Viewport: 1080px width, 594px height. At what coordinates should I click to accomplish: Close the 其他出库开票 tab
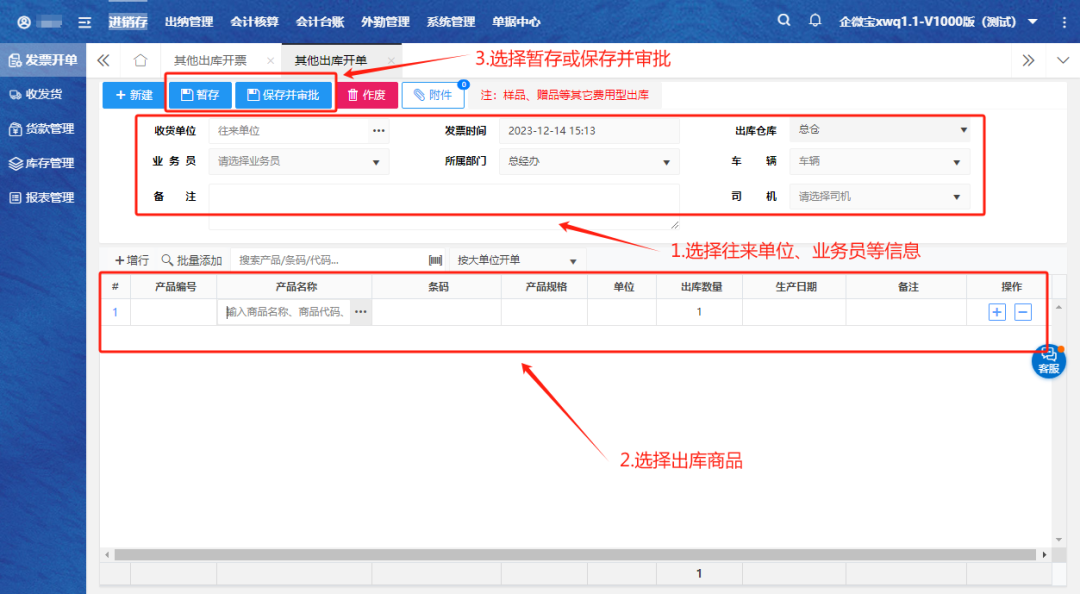[271, 61]
